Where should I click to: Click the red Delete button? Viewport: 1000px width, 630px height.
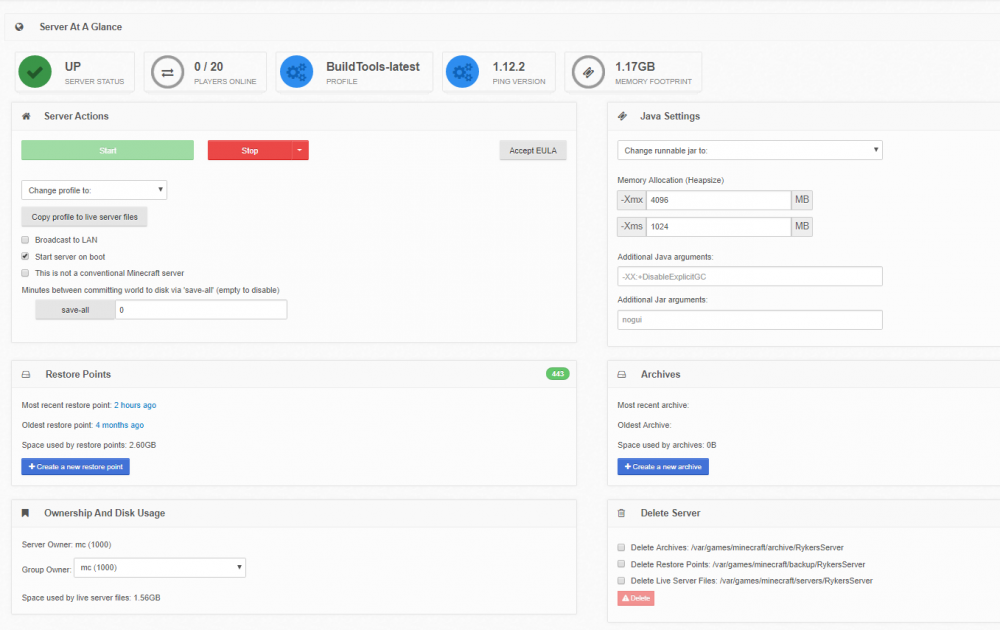click(x=636, y=598)
